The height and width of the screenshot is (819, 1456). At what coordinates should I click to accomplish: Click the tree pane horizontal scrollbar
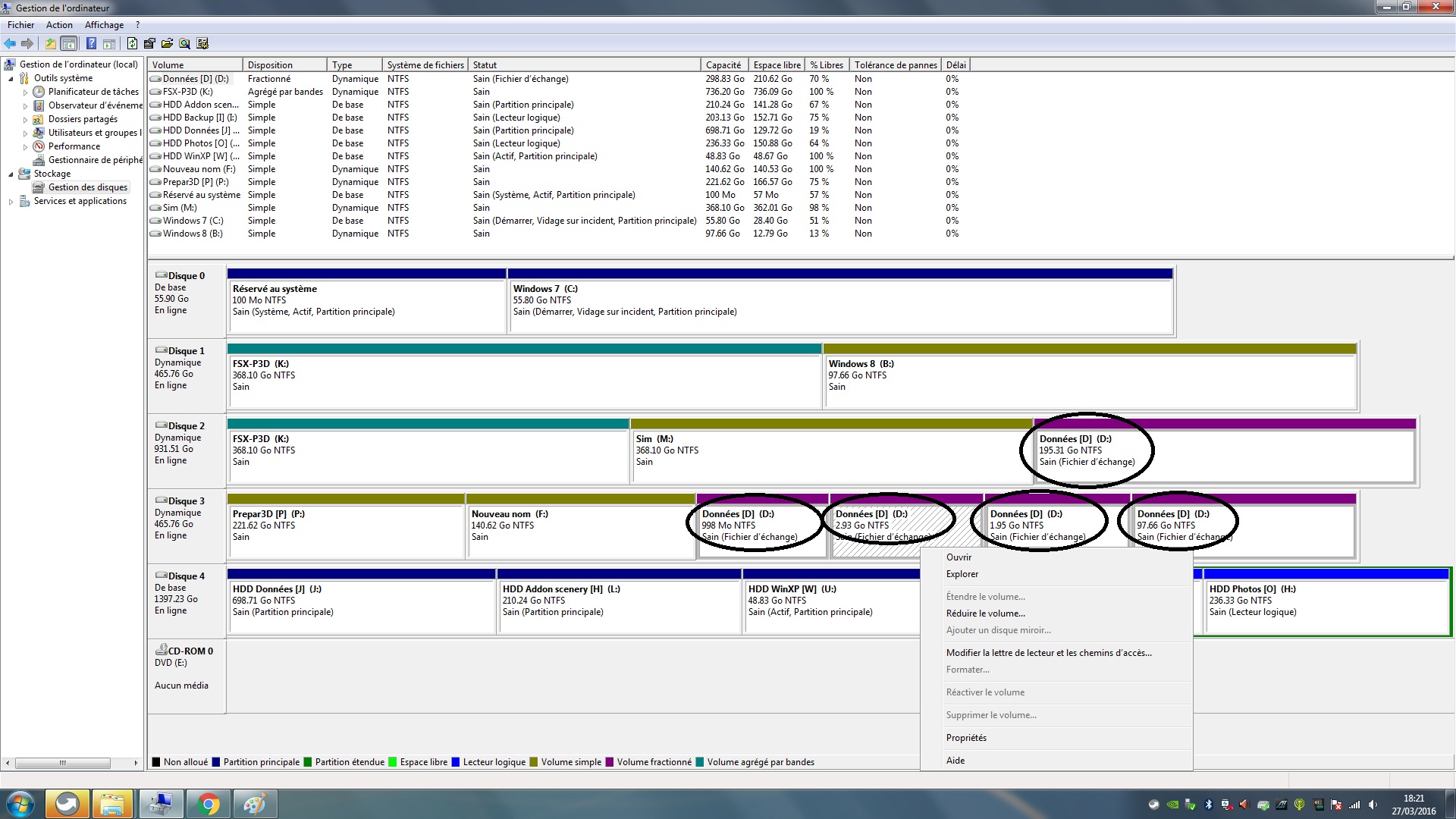[x=72, y=763]
